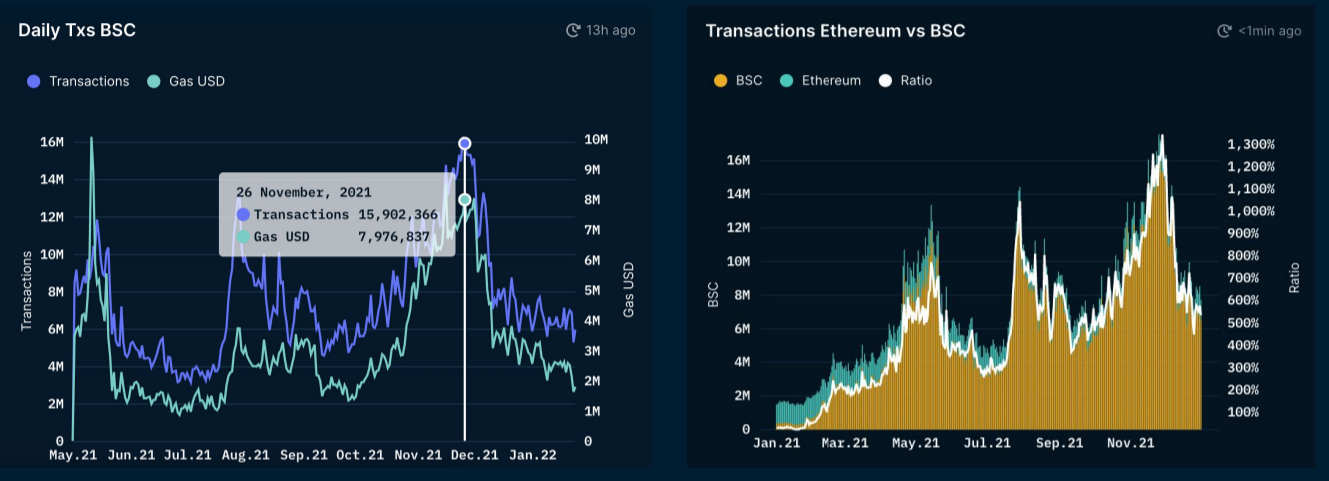Screen dimensions: 1329x481
Task: Click the Sep.21 x-axis label in Ethereum vs BSC
Action: coord(1059,442)
